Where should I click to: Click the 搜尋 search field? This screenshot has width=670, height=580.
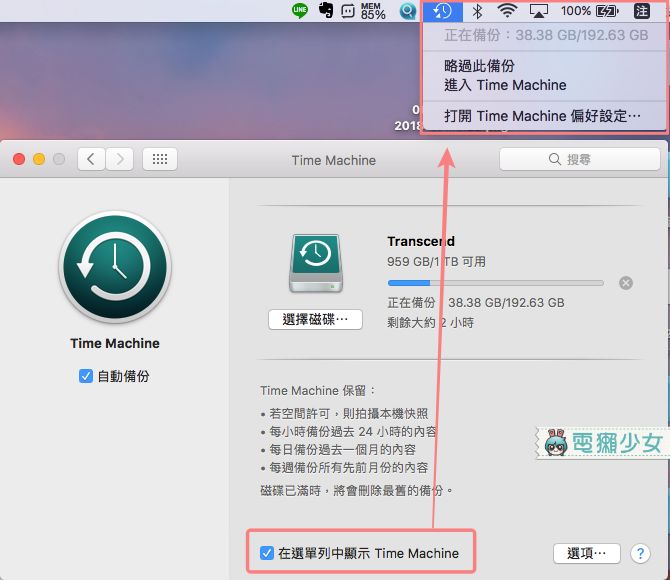[580, 159]
